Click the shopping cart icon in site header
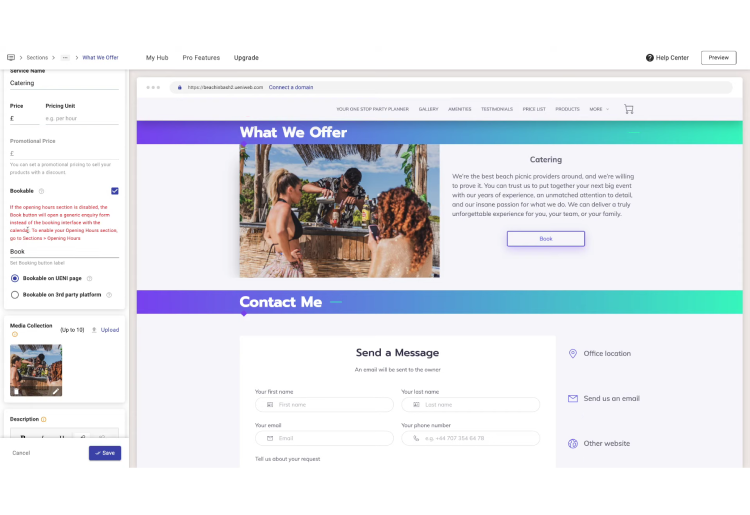This screenshot has height=515, width=750. 628,109
